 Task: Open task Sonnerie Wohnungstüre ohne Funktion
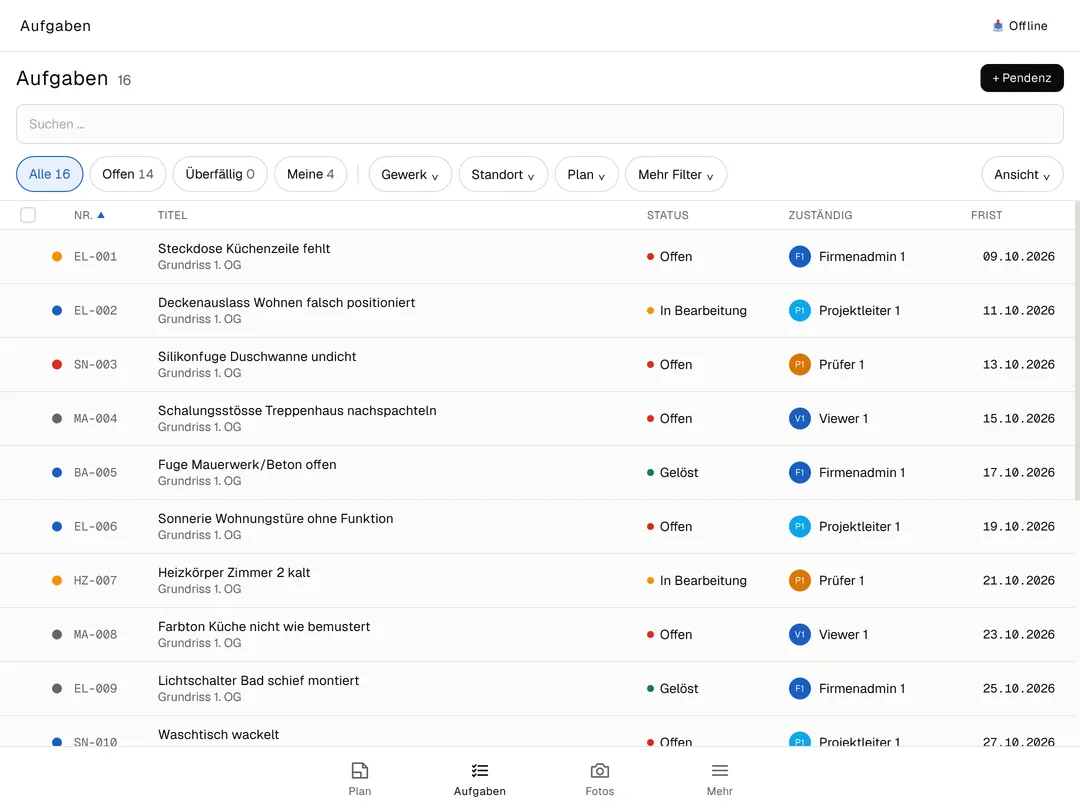point(276,519)
